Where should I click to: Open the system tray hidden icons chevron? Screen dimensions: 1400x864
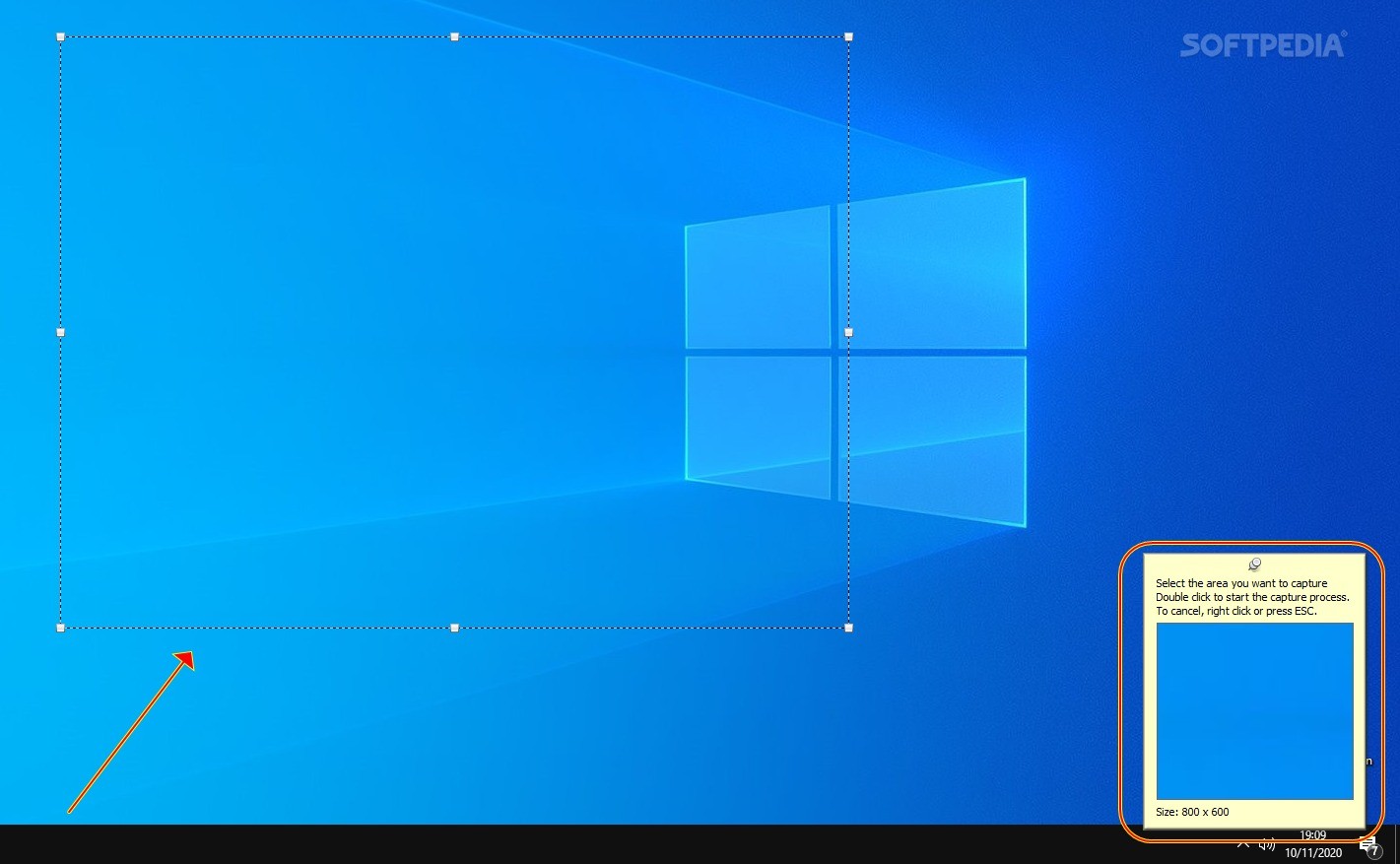(1243, 844)
